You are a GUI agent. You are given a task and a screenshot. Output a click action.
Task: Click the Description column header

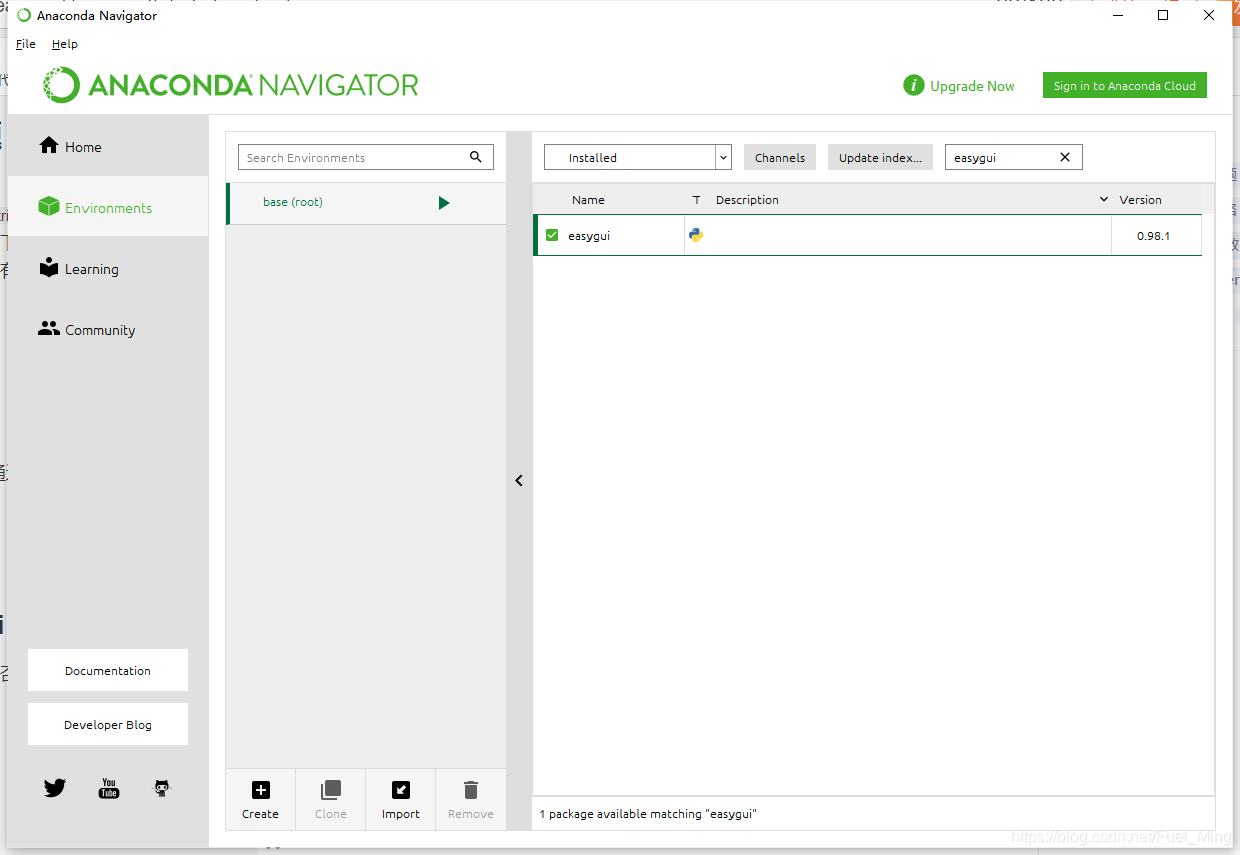[747, 200]
